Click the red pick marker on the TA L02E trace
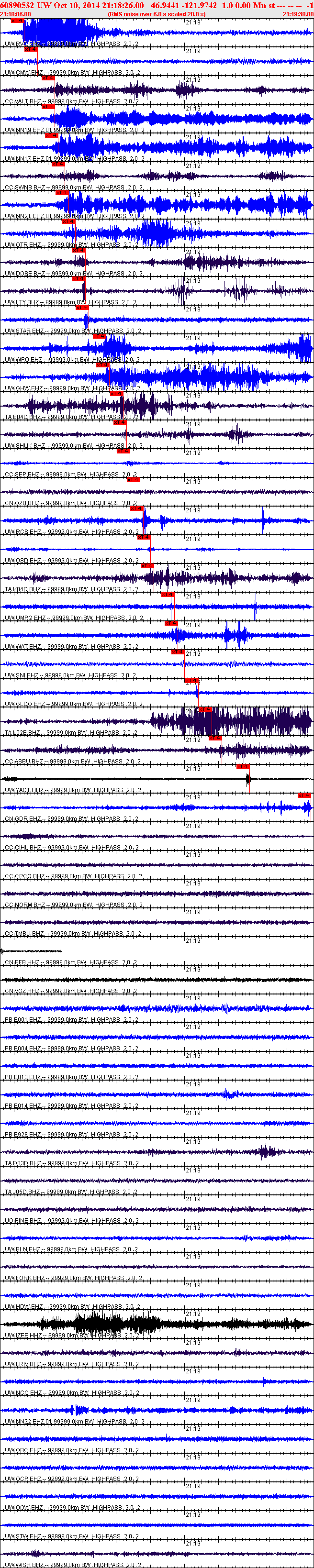 pos(205,709)
